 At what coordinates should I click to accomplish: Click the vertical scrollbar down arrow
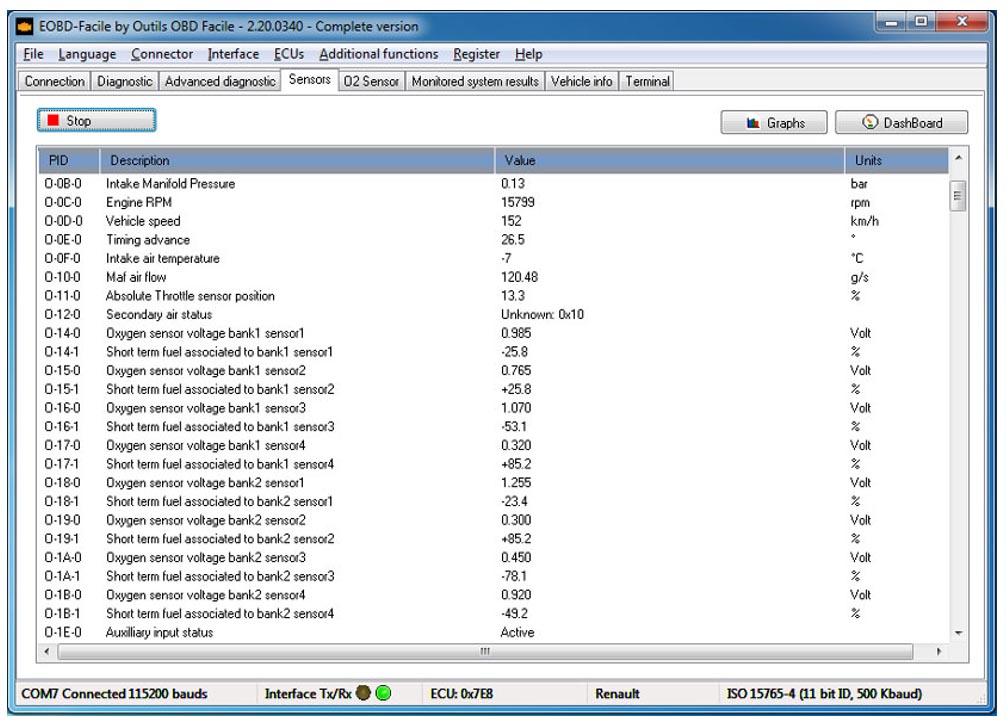(x=960, y=633)
